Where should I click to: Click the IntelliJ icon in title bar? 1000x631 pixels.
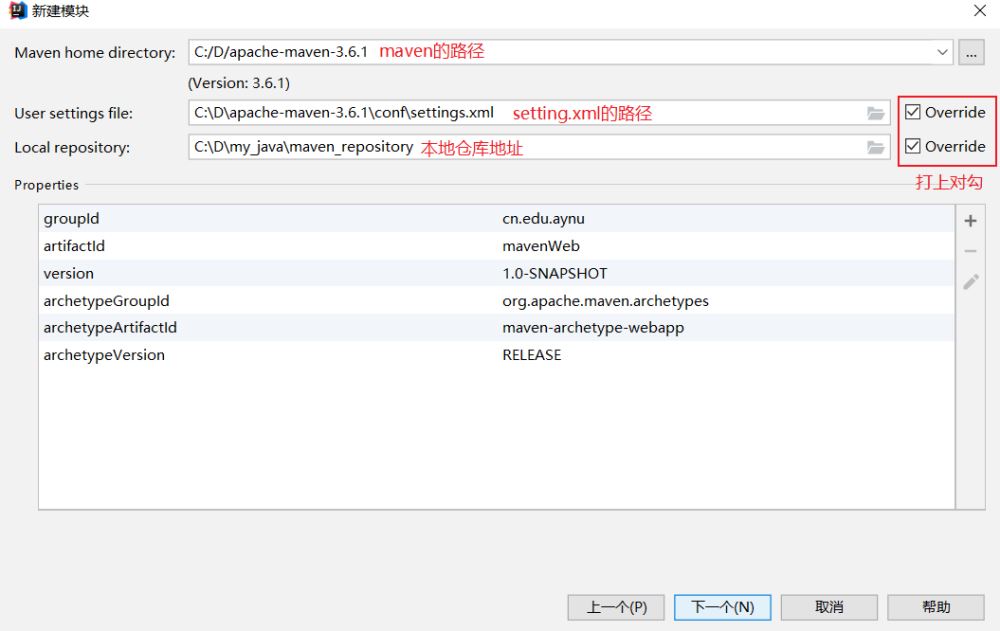point(17,11)
